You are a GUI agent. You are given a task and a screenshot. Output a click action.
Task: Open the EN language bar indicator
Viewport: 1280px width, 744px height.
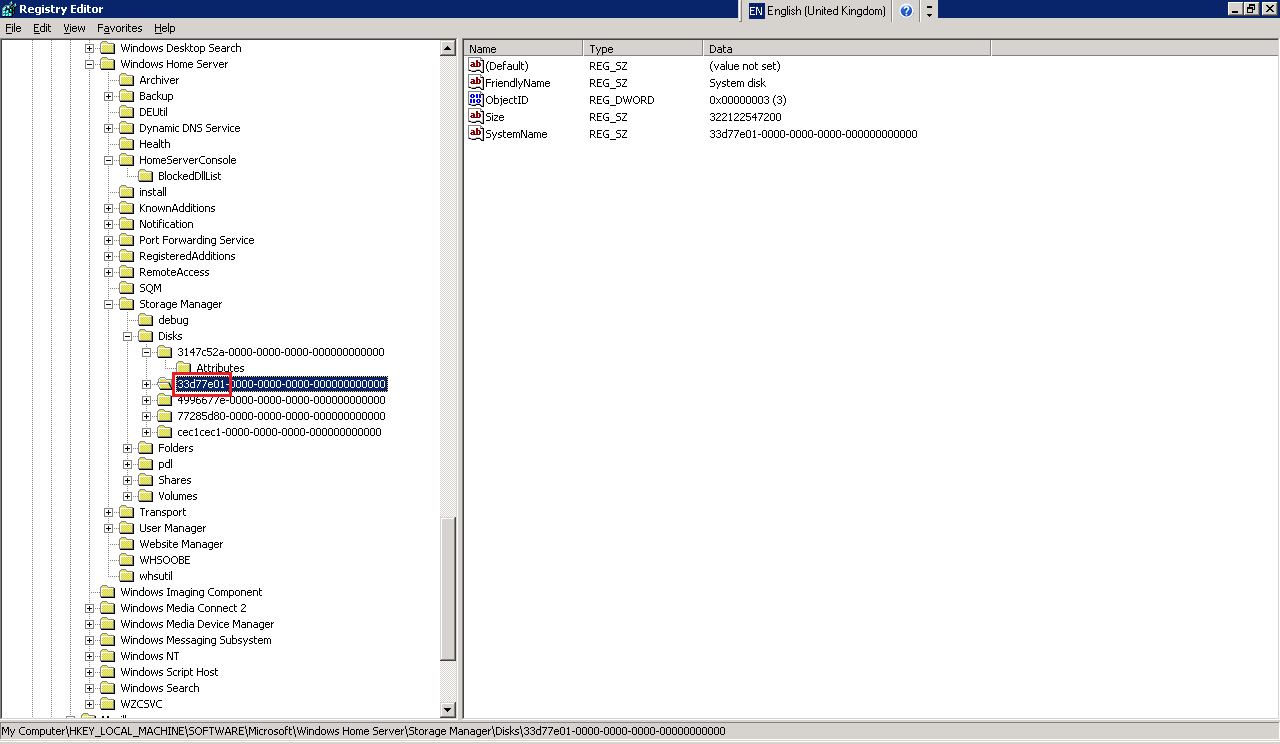[x=756, y=11]
